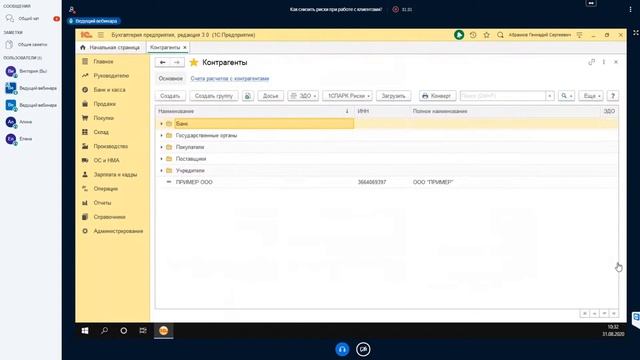
Task: Expand the Банк folder
Action: click(161, 124)
